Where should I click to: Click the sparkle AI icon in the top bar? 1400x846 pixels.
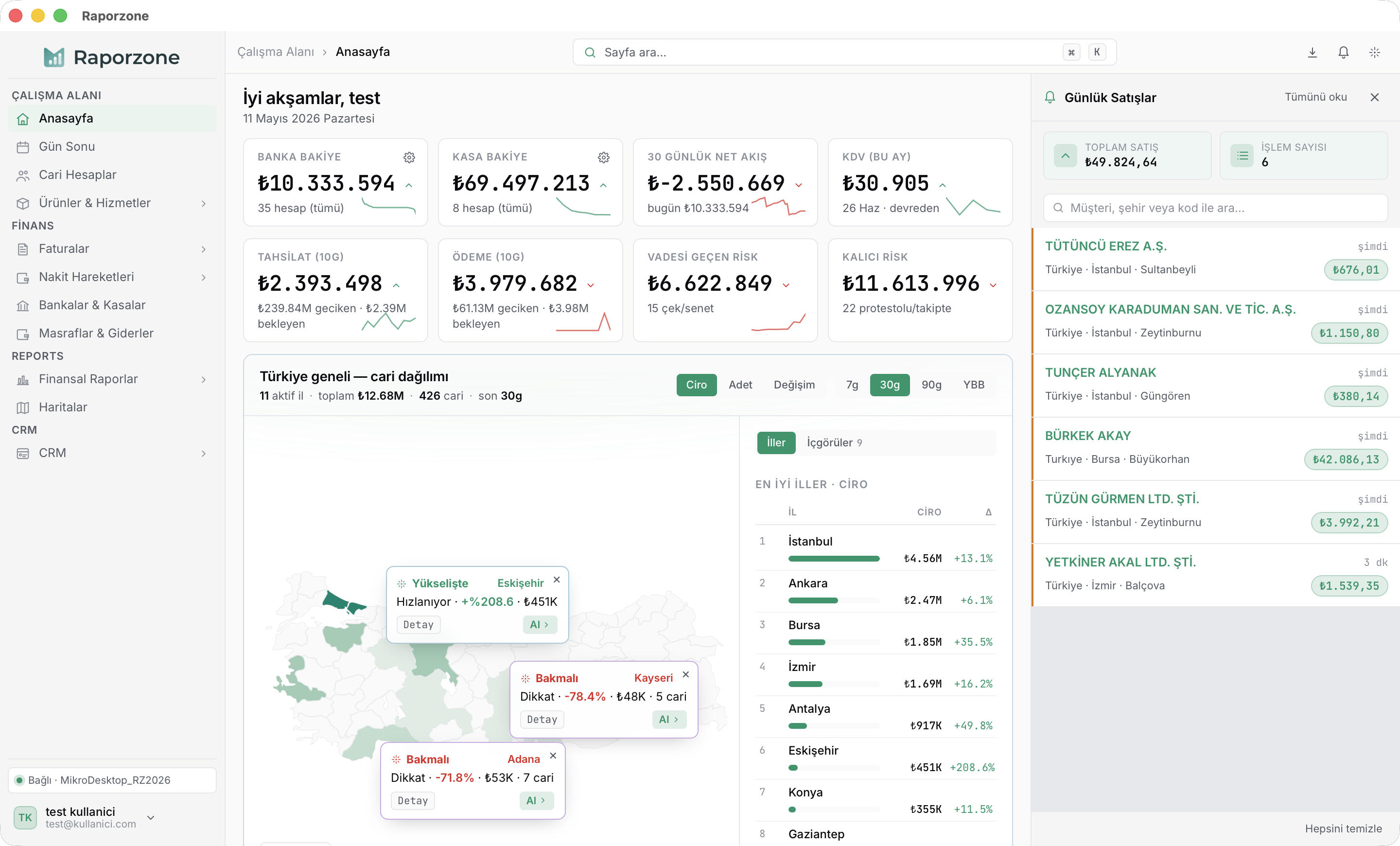pyautogui.click(x=1374, y=53)
